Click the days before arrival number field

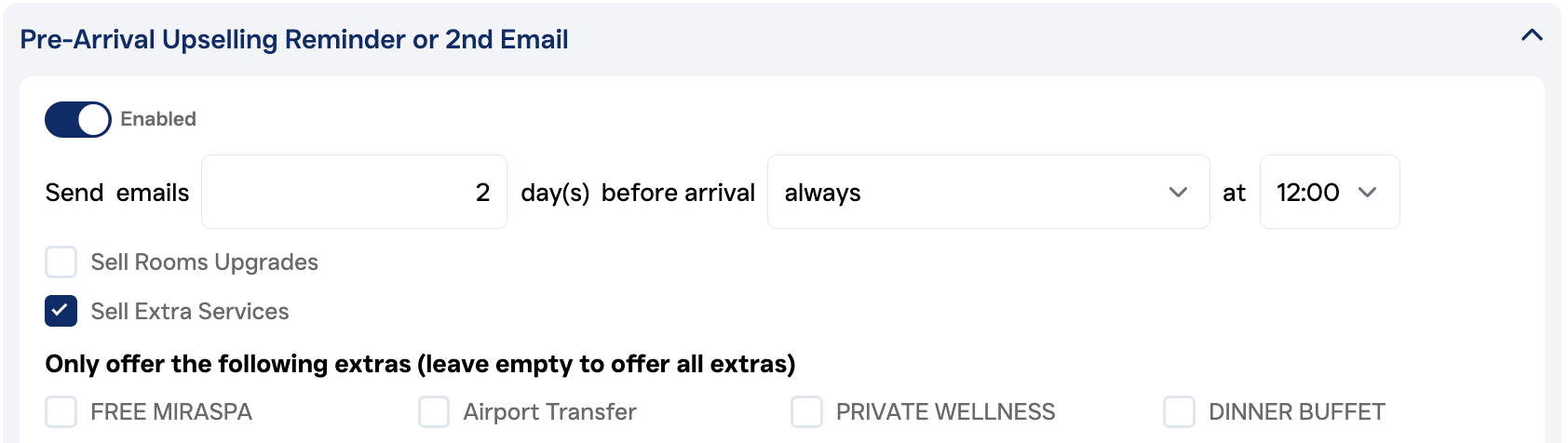[x=354, y=192]
